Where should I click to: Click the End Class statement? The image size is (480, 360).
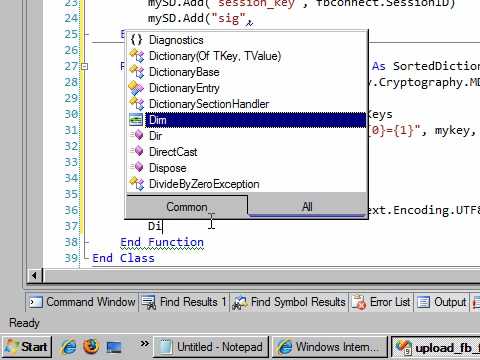click(123, 258)
